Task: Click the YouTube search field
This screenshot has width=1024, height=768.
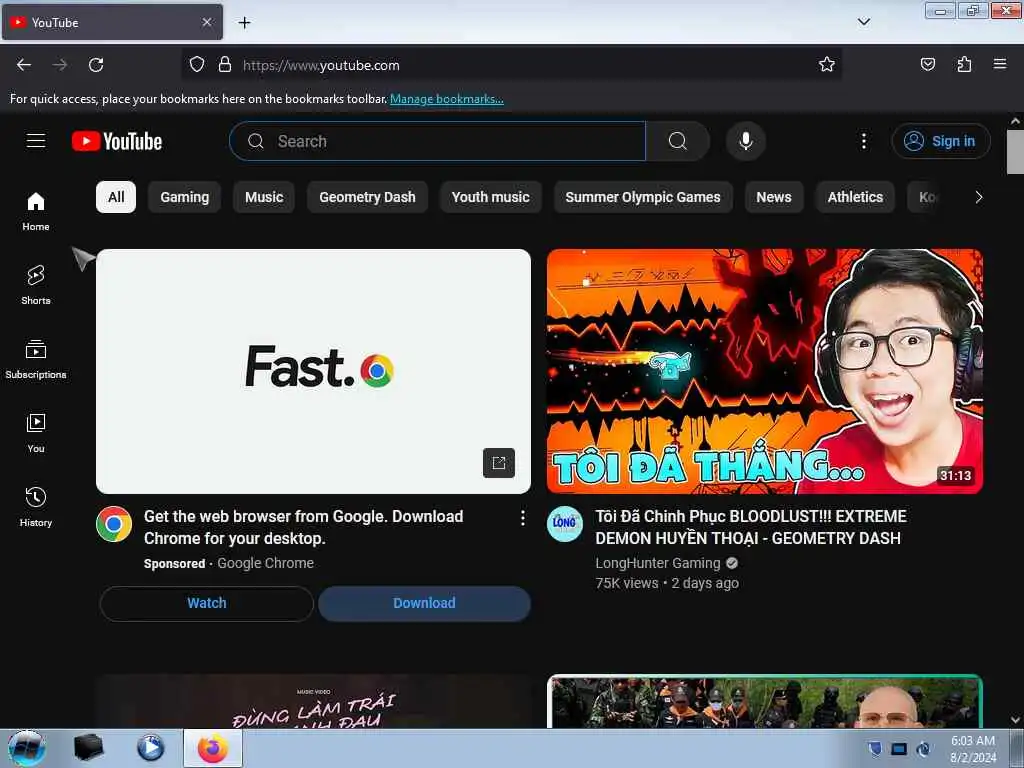Action: 438,141
